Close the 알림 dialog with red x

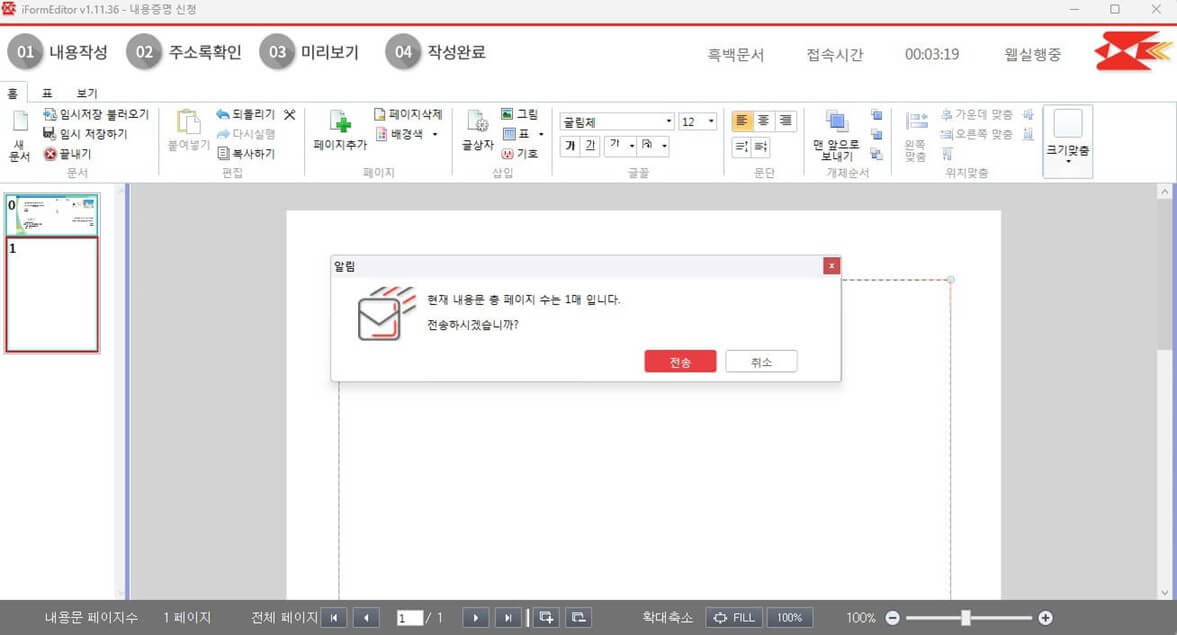click(x=831, y=266)
